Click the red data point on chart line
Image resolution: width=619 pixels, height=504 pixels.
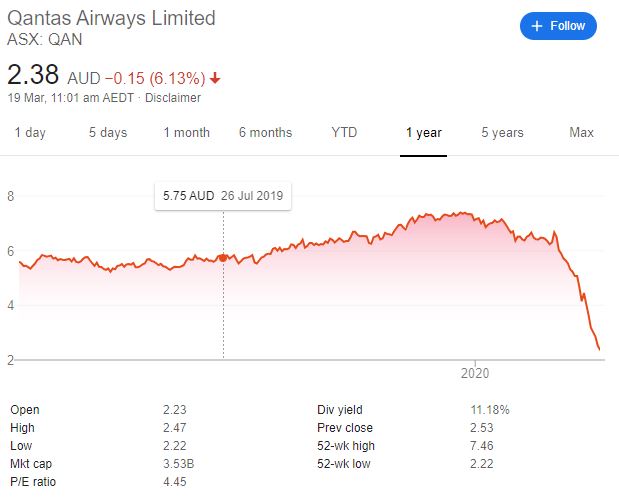click(223, 258)
